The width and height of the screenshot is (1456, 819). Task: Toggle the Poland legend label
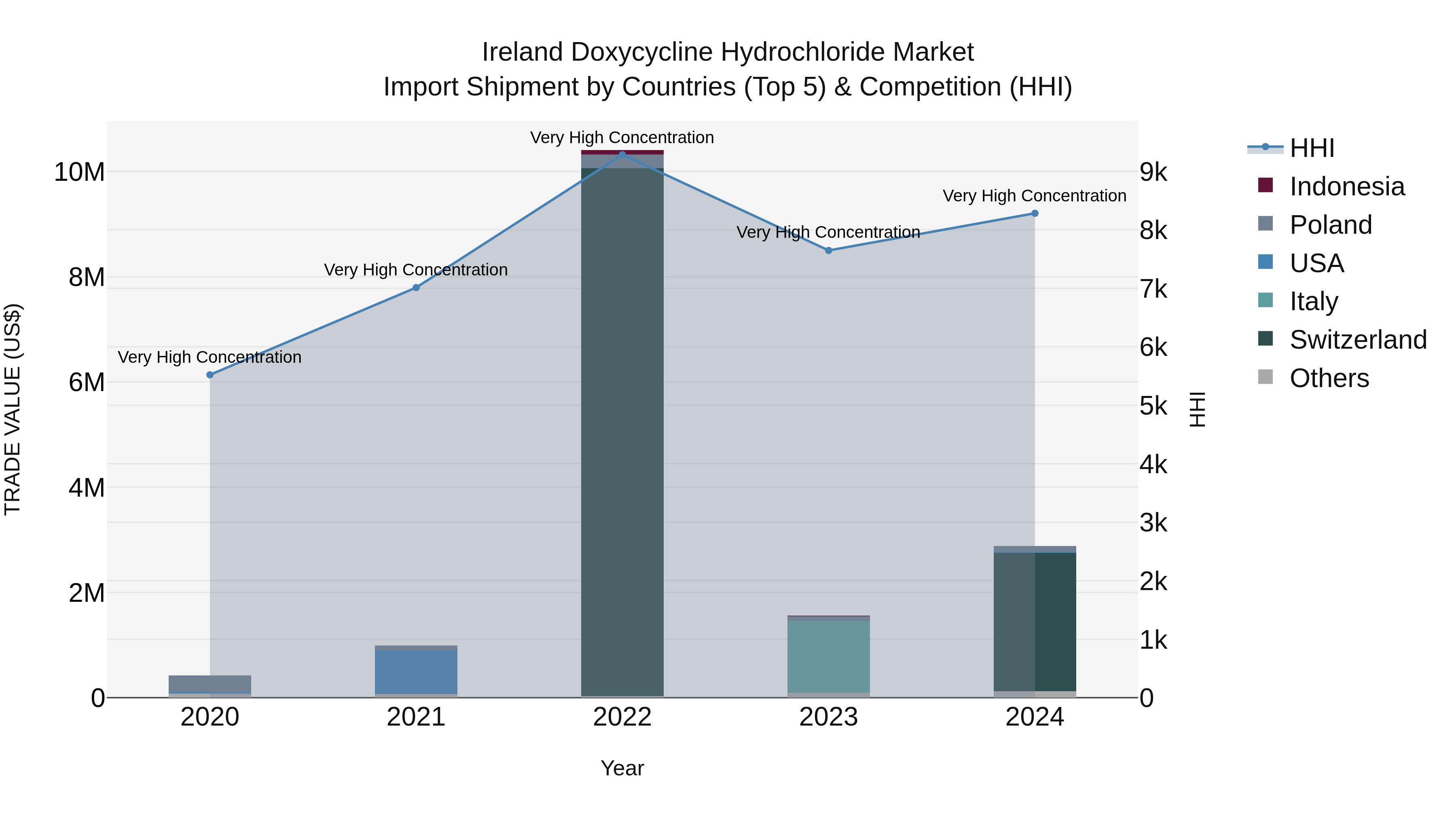point(1331,225)
